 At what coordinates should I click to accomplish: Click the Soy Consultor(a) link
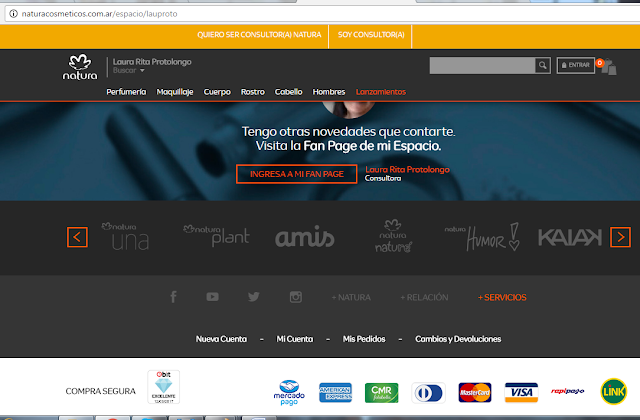tap(371, 35)
